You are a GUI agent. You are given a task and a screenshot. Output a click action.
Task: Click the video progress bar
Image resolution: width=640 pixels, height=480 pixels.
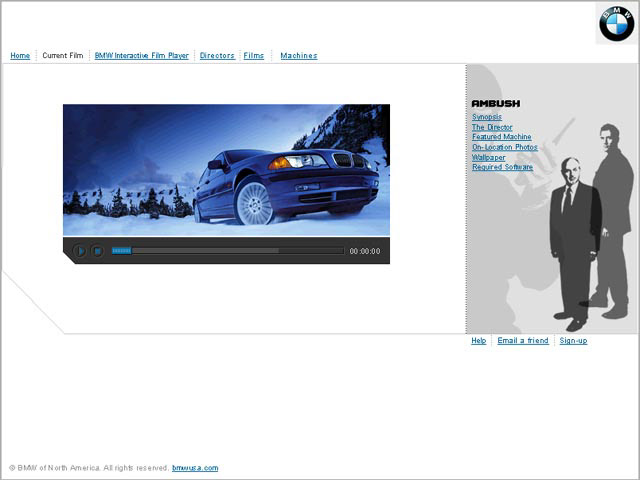228,251
